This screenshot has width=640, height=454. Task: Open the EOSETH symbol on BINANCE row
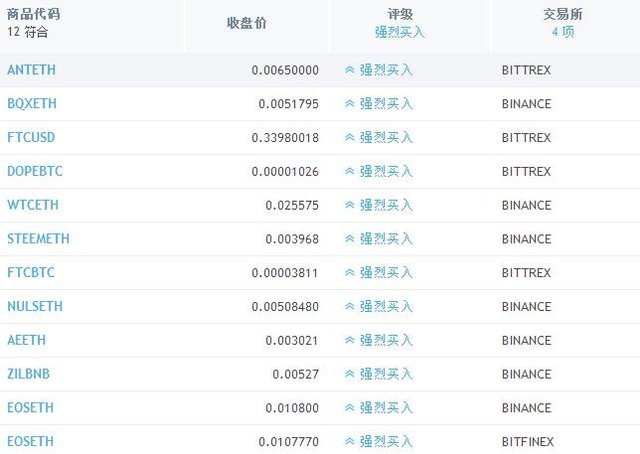[31, 408]
